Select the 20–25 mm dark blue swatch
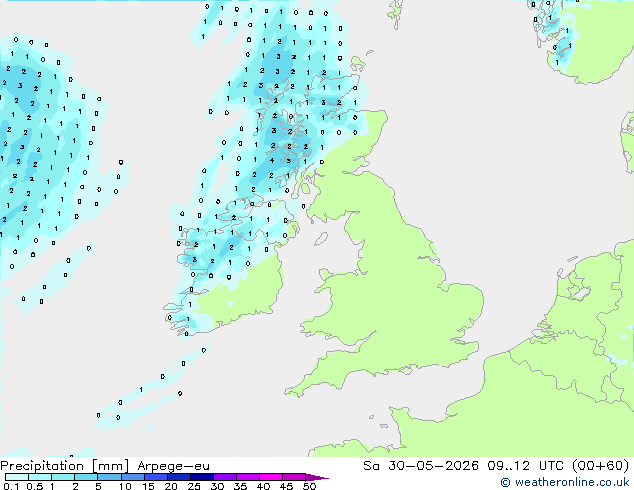 click(179, 477)
